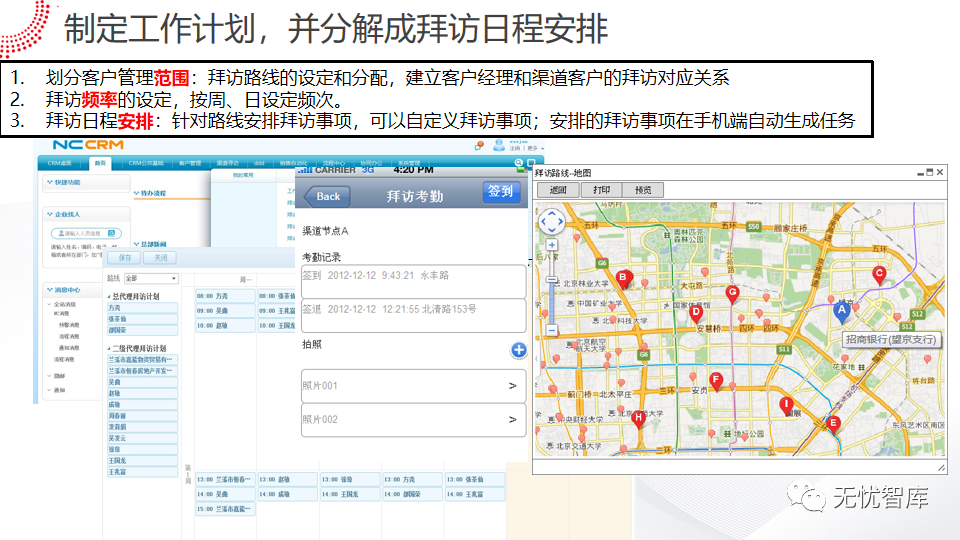Screen dimensions: 960x540
Task: Collapse the 消息中心 panel
Action: (x=50, y=290)
